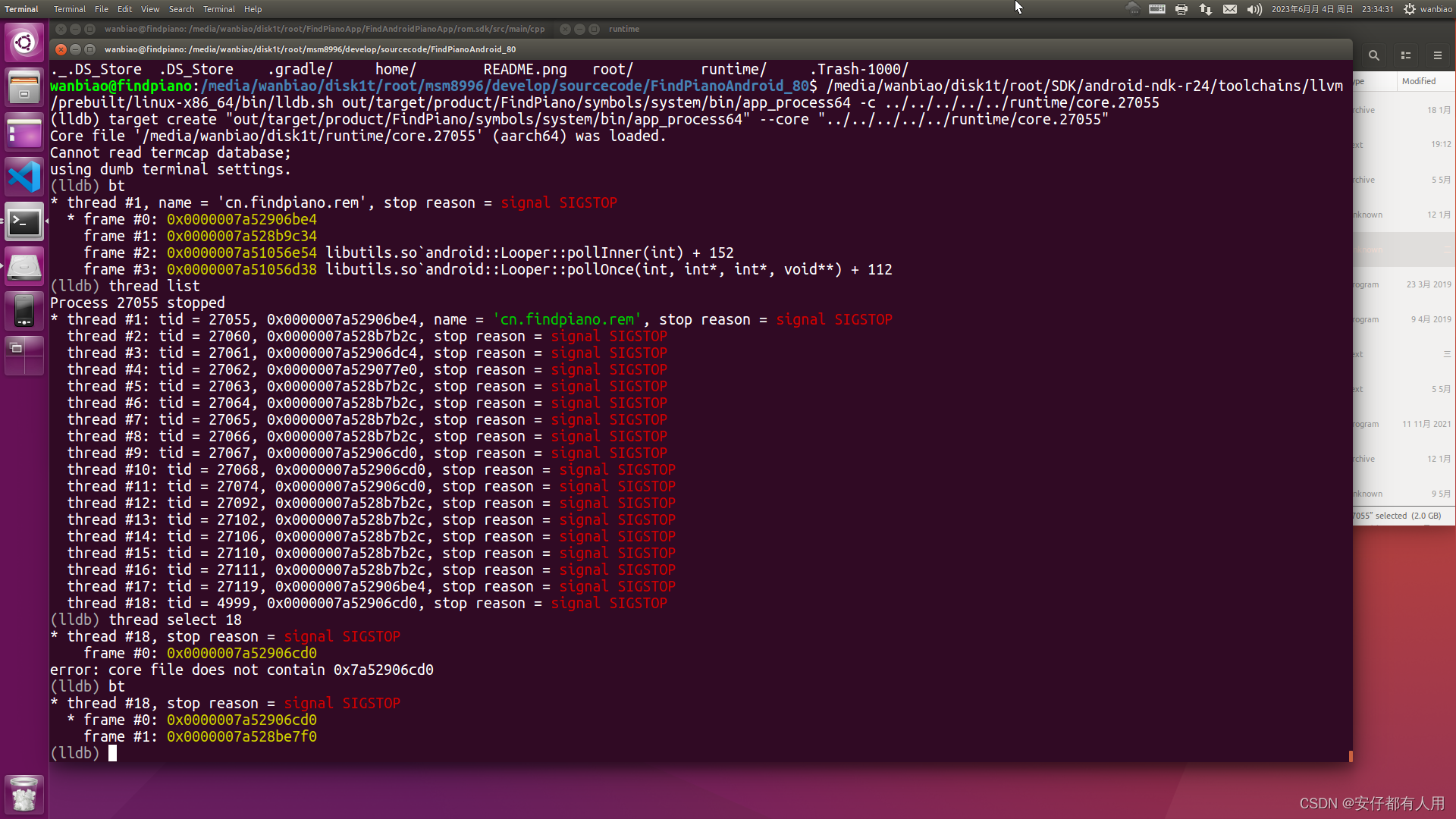The height and width of the screenshot is (819, 1456).
Task: Click 'selected (2.0 GB)' status in Files
Action: [1408, 516]
